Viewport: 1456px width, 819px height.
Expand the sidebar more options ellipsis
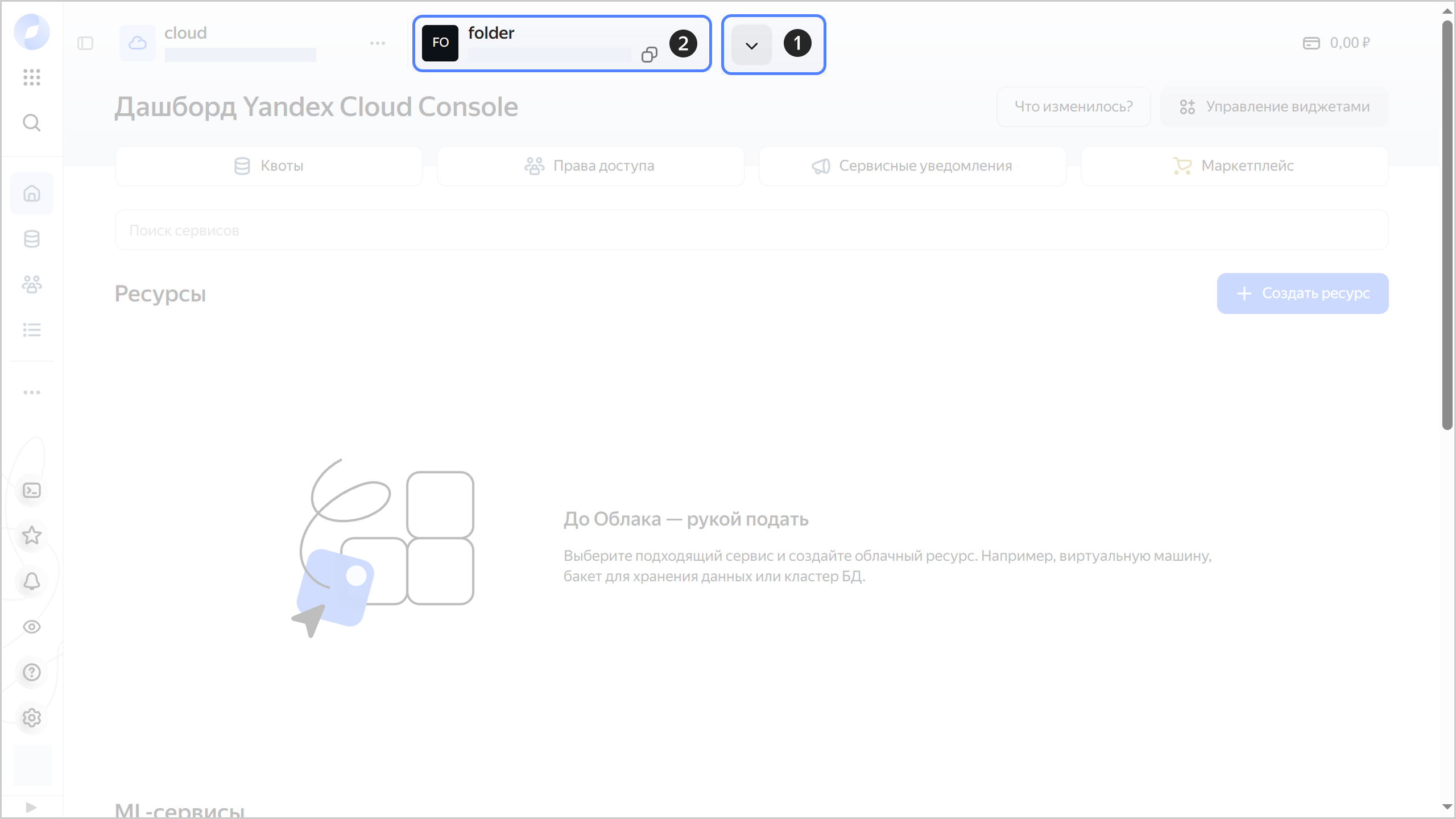(x=32, y=392)
